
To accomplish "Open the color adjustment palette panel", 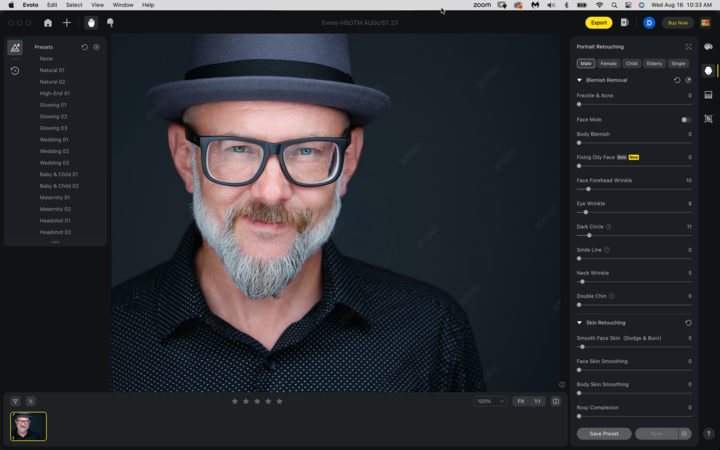I will coord(708,47).
